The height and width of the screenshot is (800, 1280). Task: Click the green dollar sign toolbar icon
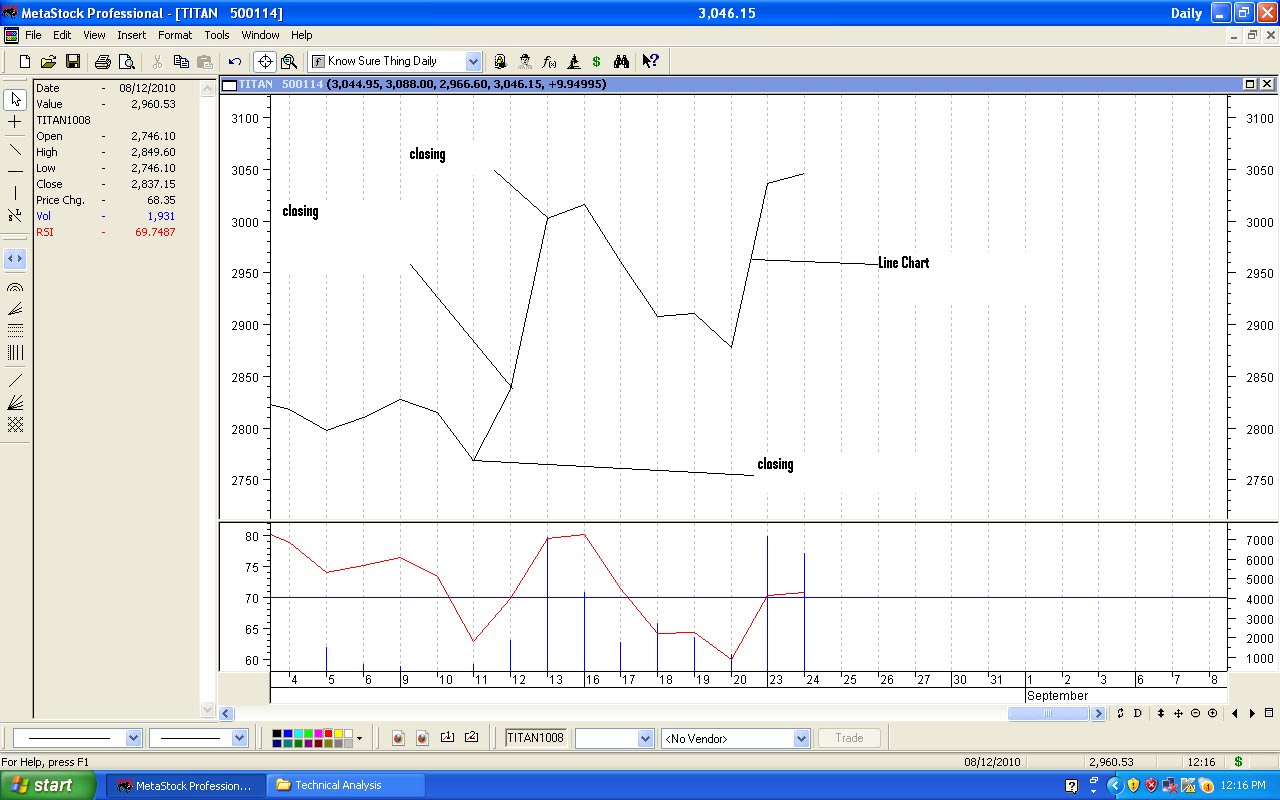click(597, 61)
